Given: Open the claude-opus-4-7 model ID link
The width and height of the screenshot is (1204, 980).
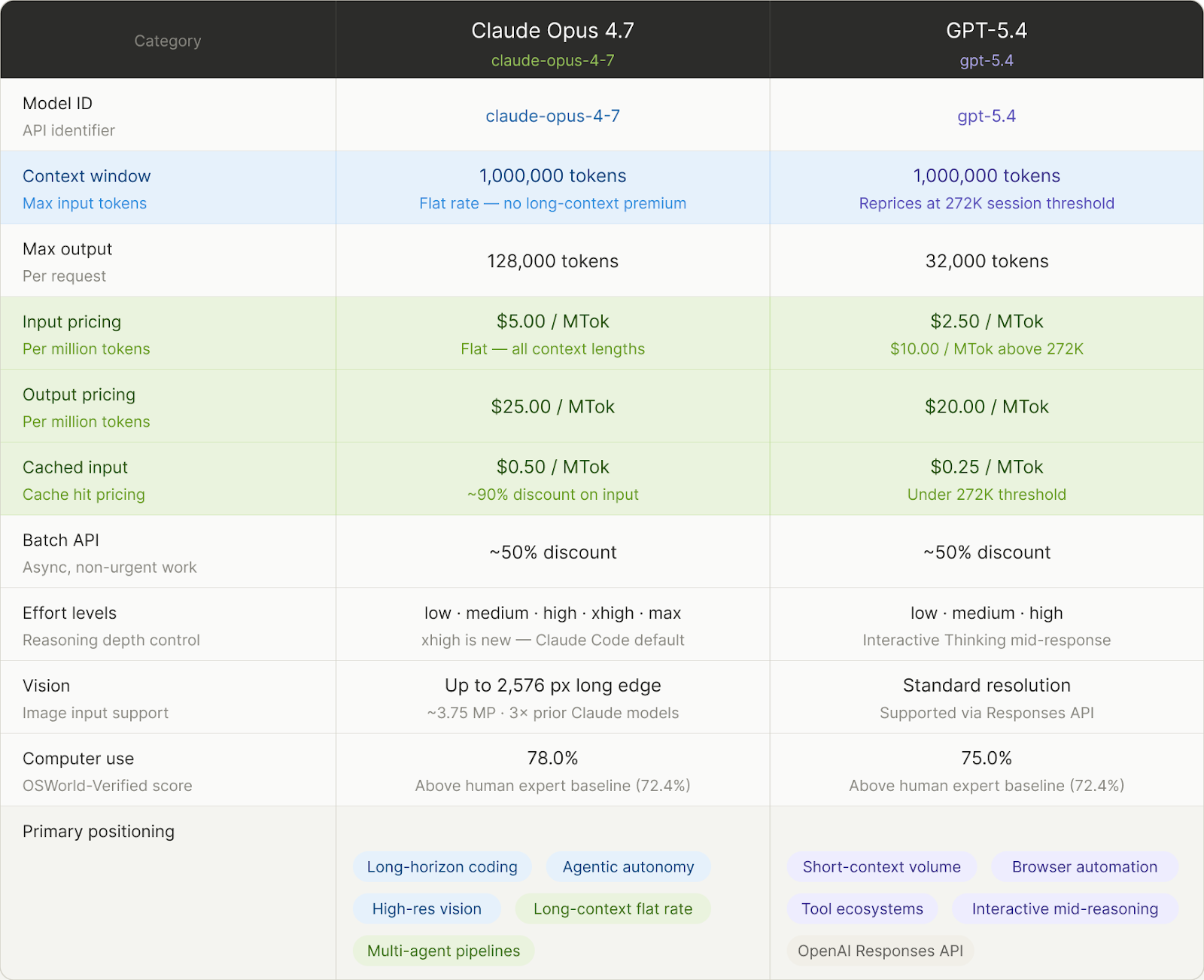Looking at the screenshot, I should coord(552,116).
